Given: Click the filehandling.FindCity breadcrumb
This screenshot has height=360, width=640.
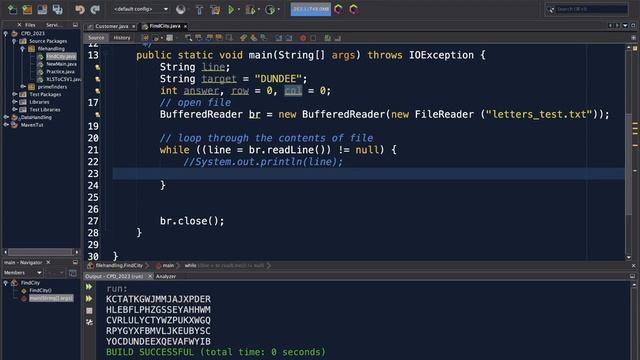Looking at the screenshot, I should (119, 266).
